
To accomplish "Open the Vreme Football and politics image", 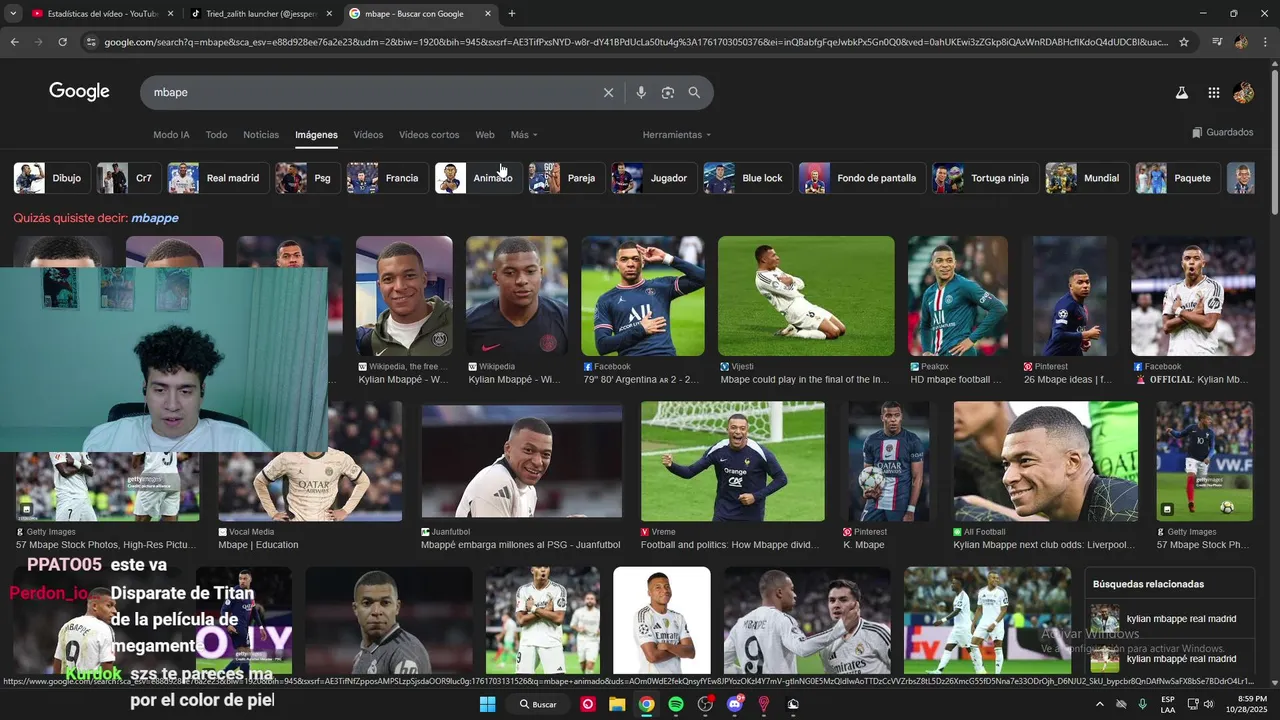I will (733, 461).
